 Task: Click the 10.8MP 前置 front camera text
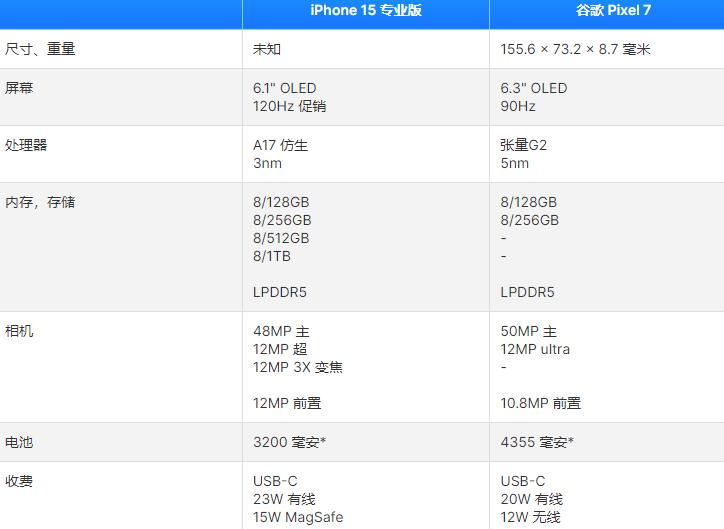click(541, 403)
